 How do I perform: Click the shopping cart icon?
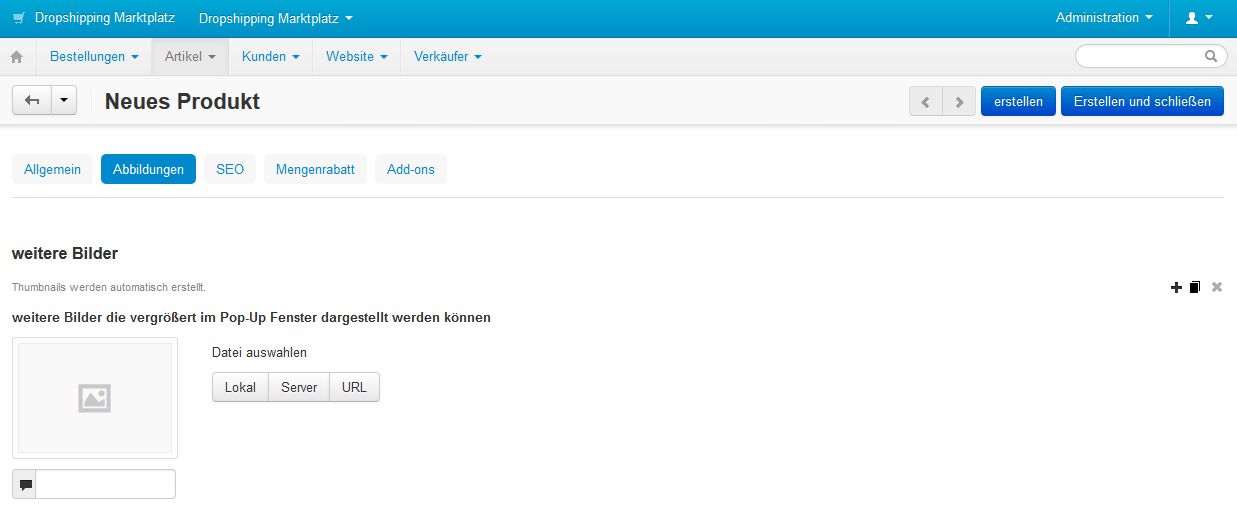pos(18,18)
